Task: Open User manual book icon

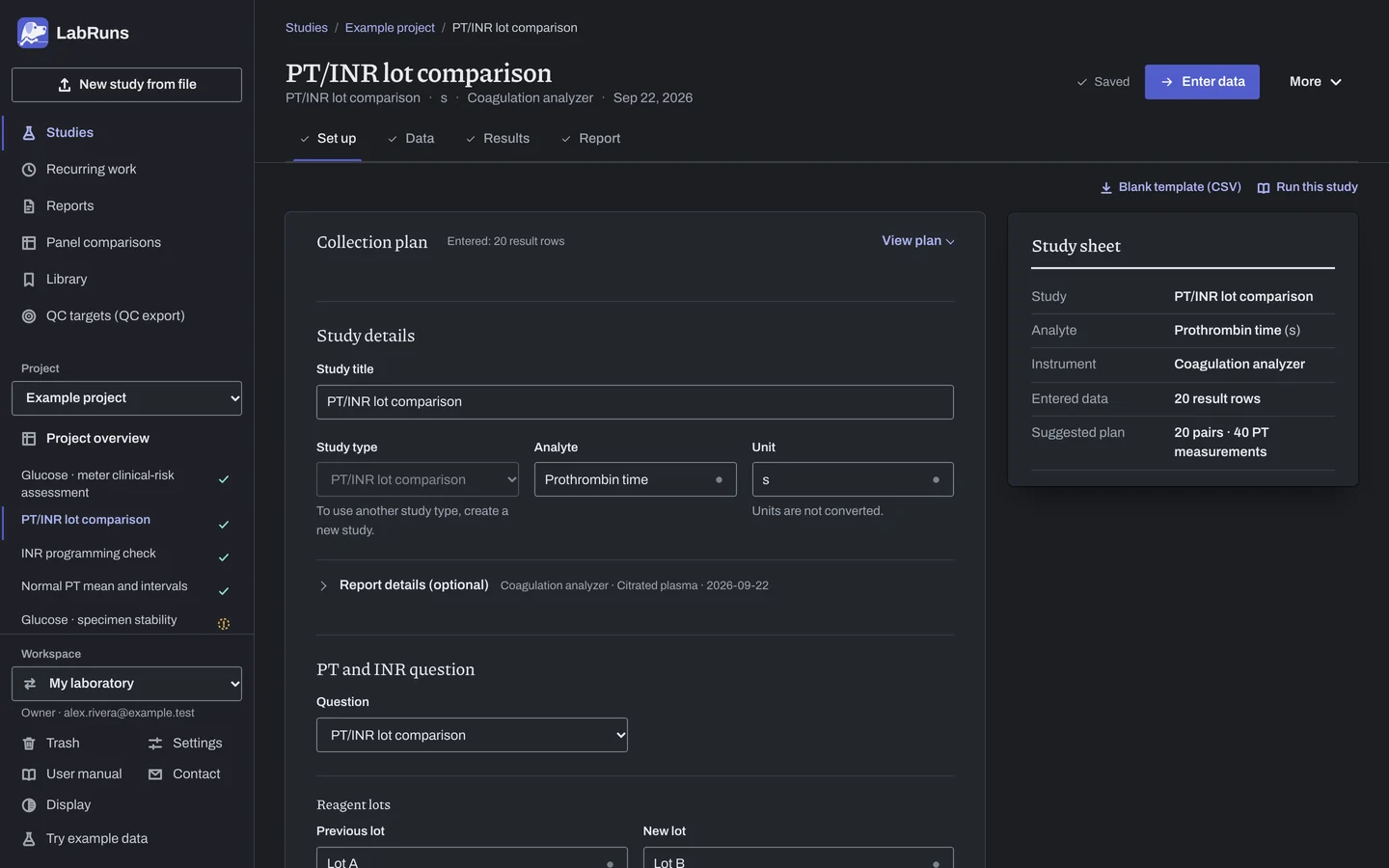Action: pyautogui.click(x=29, y=774)
